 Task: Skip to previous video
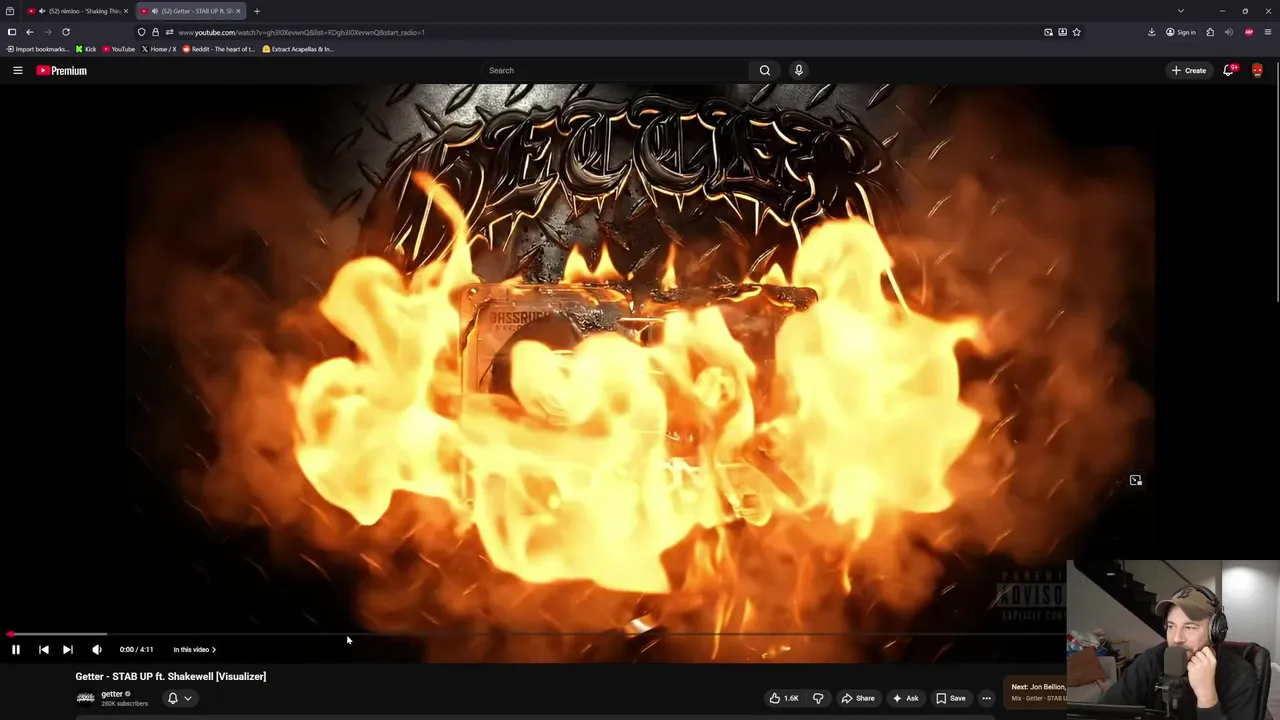click(43, 650)
